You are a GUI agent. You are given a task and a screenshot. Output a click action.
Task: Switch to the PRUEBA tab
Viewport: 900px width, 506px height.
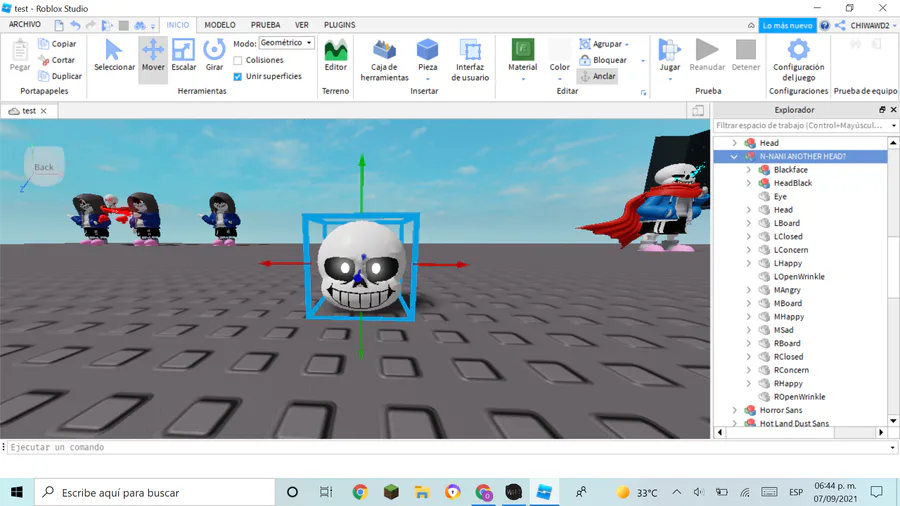[265, 25]
